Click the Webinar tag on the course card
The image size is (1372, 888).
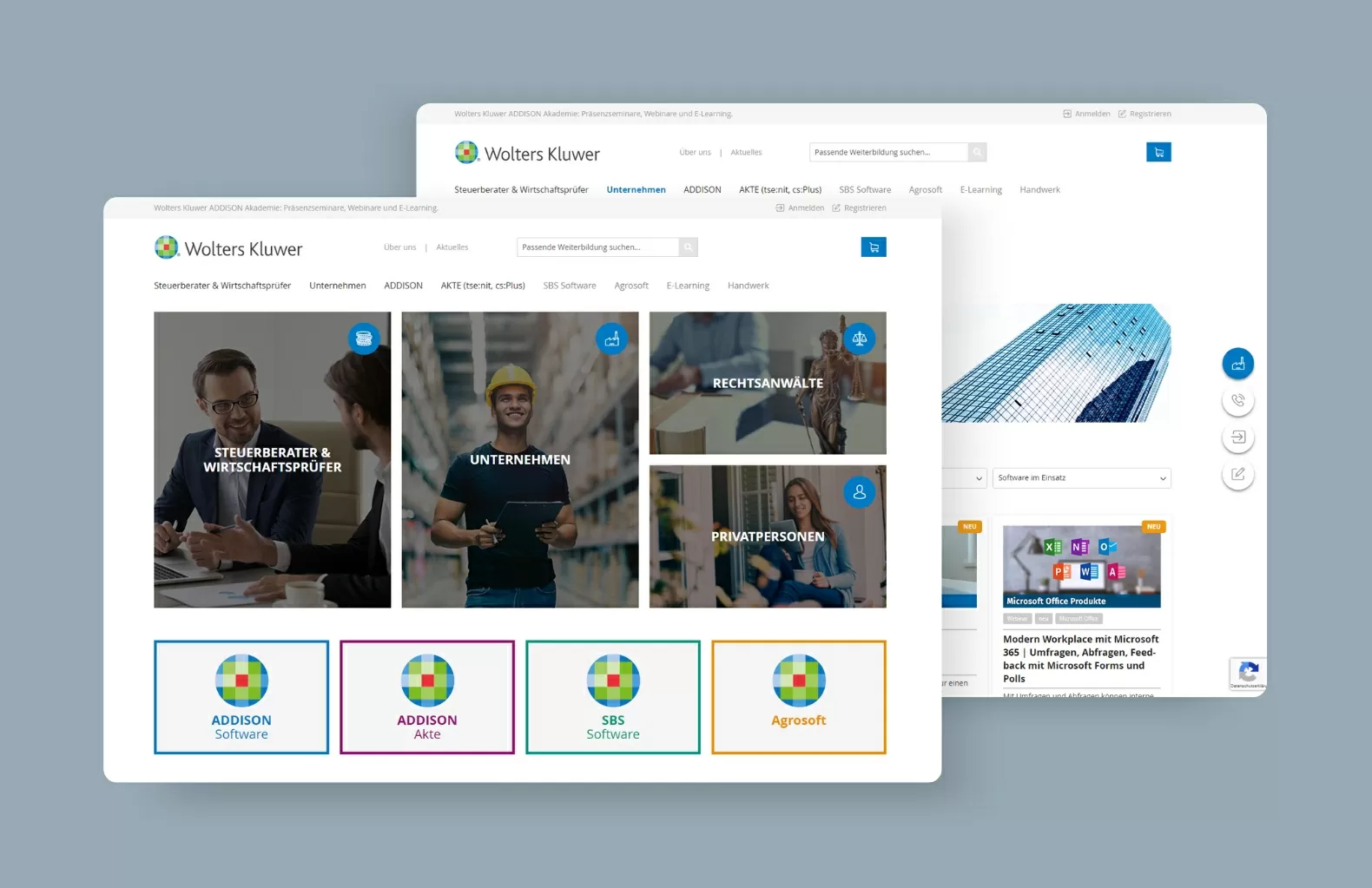tap(1018, 619)
